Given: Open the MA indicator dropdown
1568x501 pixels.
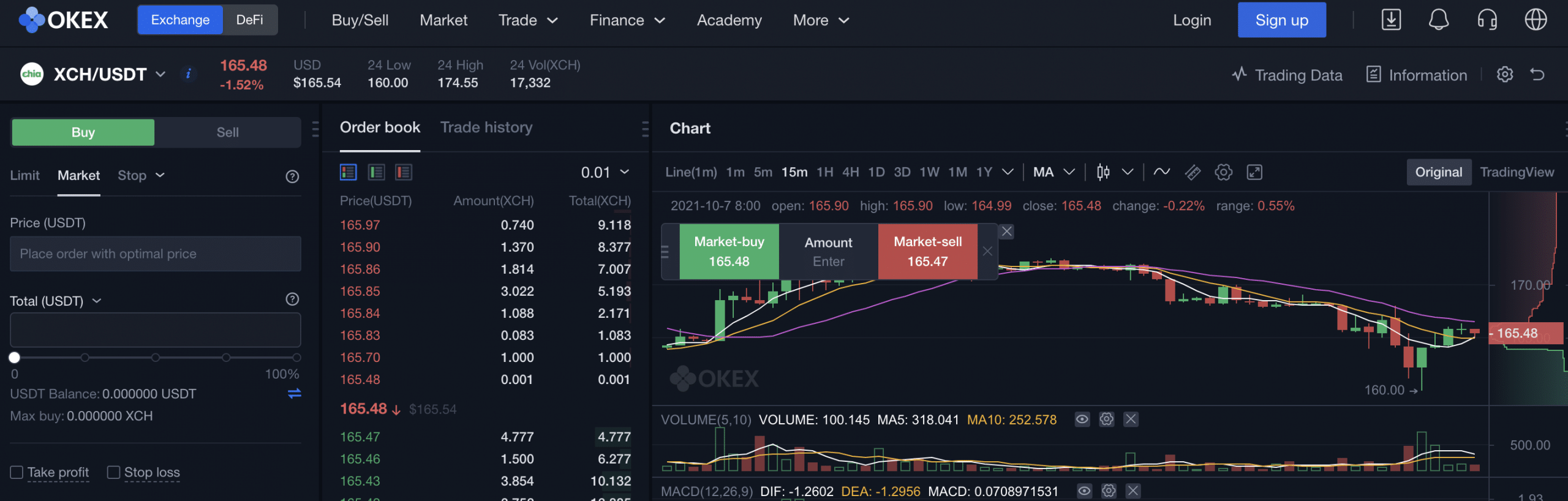Looking at the screenshot, I should [1053, 172].
